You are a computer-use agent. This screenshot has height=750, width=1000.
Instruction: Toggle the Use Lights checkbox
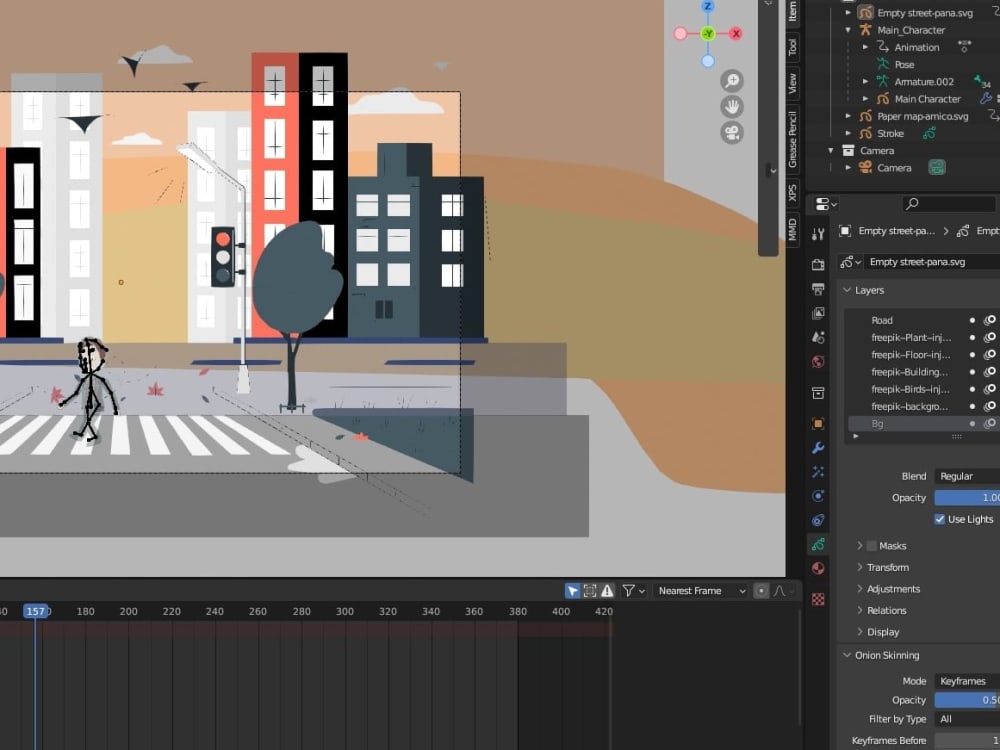[x=939, y=519]
